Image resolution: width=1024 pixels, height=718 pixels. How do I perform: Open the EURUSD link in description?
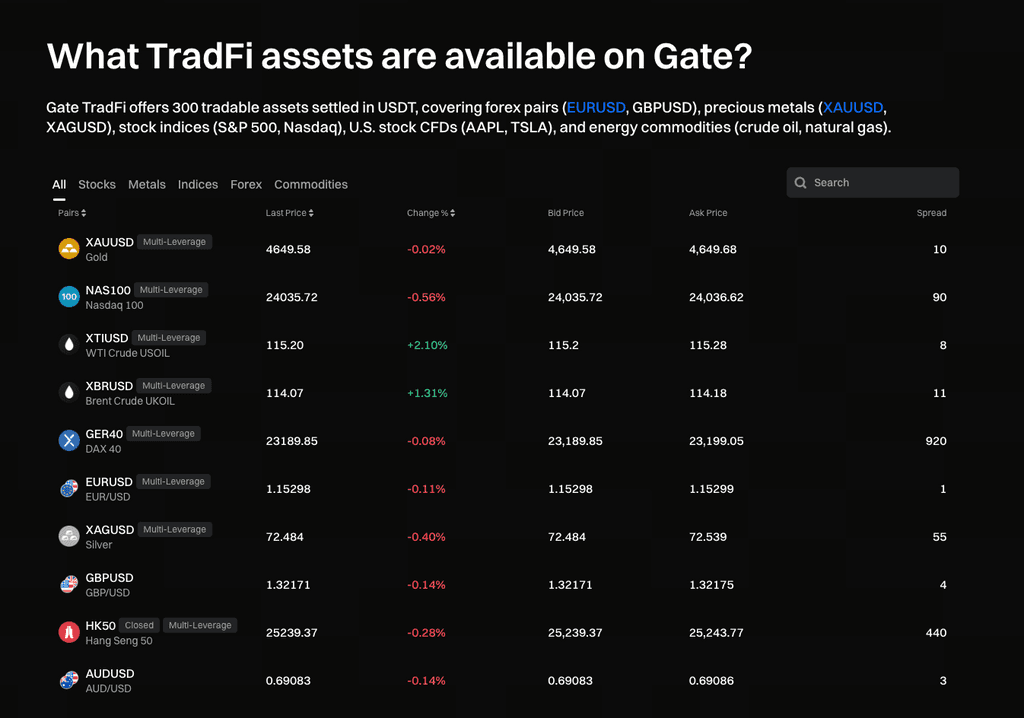tap(596, 107)
